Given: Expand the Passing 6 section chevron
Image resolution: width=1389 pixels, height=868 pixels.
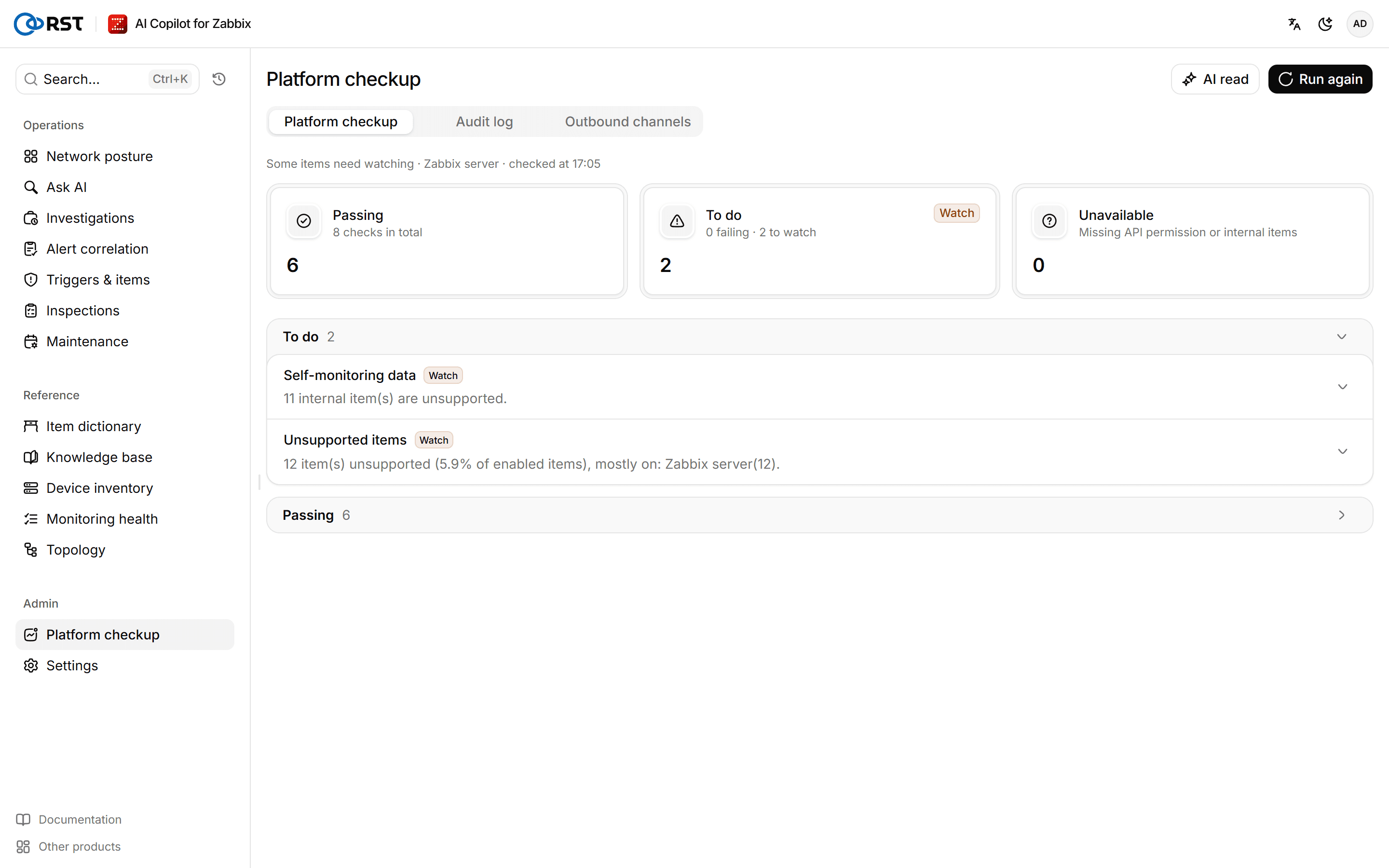Looking at the screenshot, I should tap(1341, 515).
